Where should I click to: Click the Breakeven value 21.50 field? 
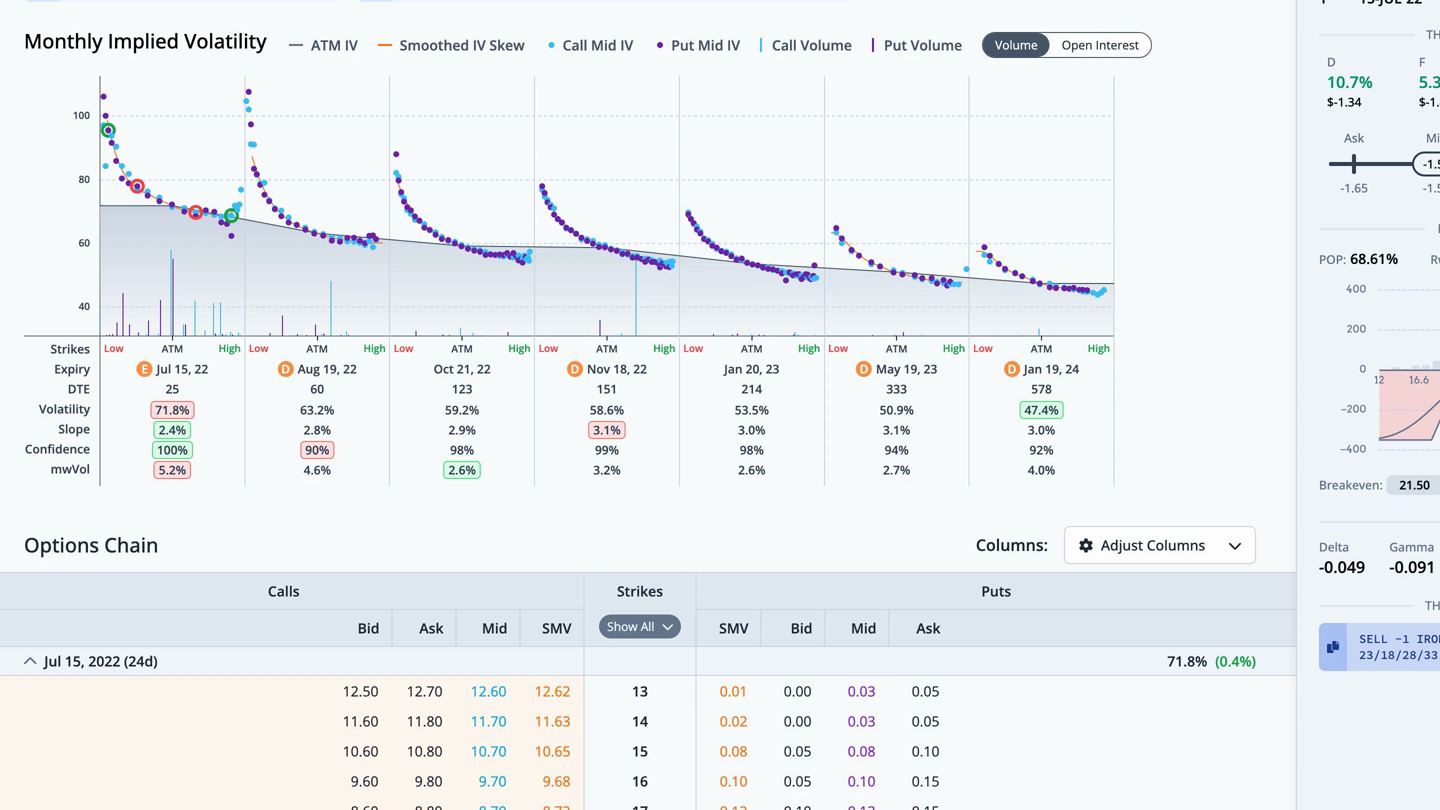(x=1414, y=485)
